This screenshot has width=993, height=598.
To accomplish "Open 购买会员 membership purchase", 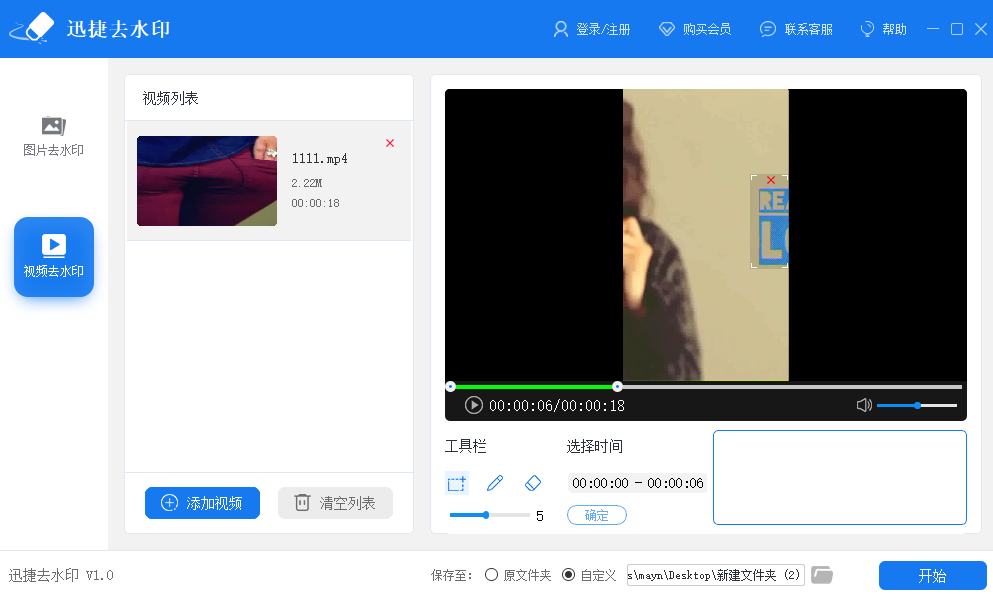I will coord(695,29).
